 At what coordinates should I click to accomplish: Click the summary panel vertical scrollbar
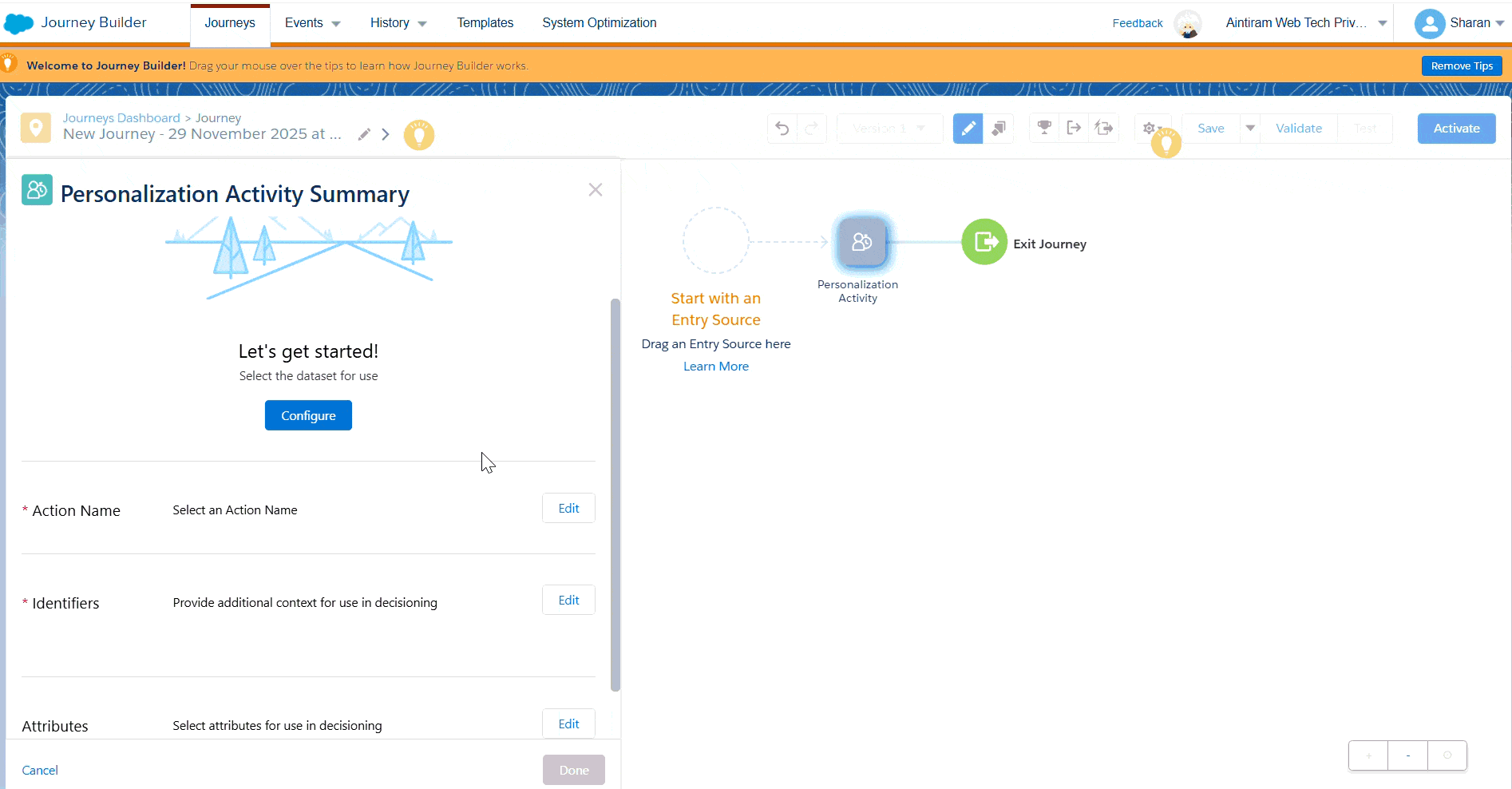click(x=615, y=495)
